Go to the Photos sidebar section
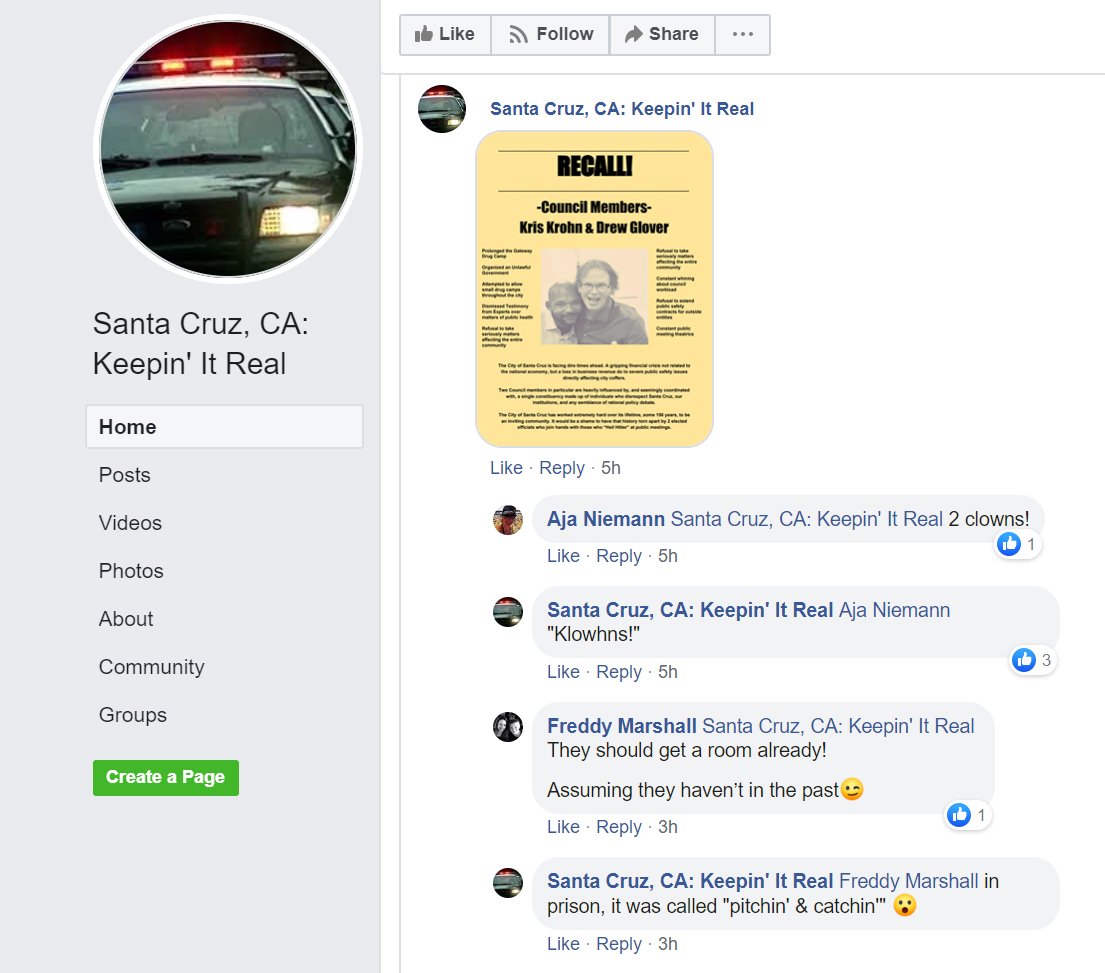1105x973 pixels. [x=131, y=571]
